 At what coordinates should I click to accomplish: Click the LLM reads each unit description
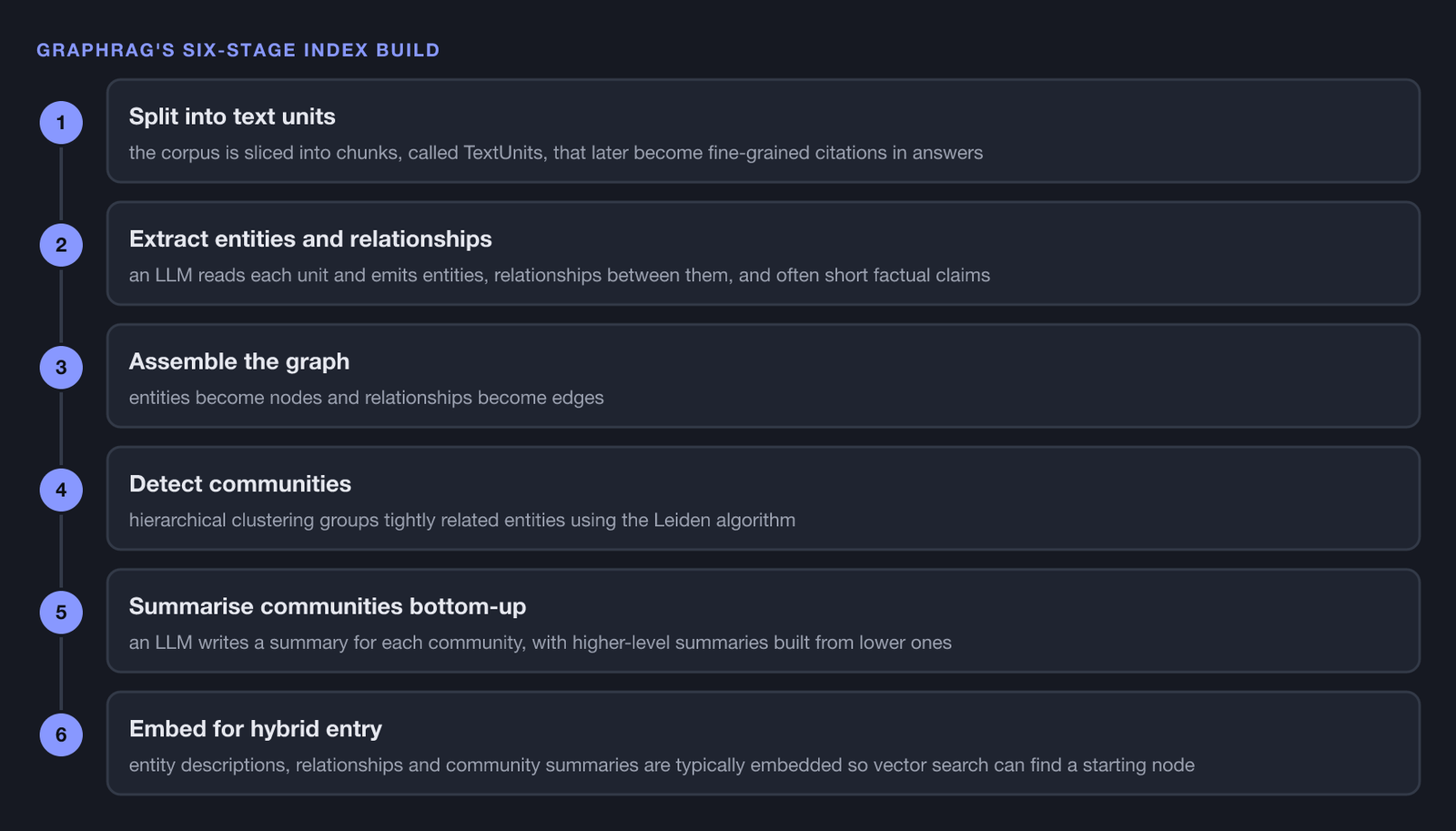pos(560,275)
